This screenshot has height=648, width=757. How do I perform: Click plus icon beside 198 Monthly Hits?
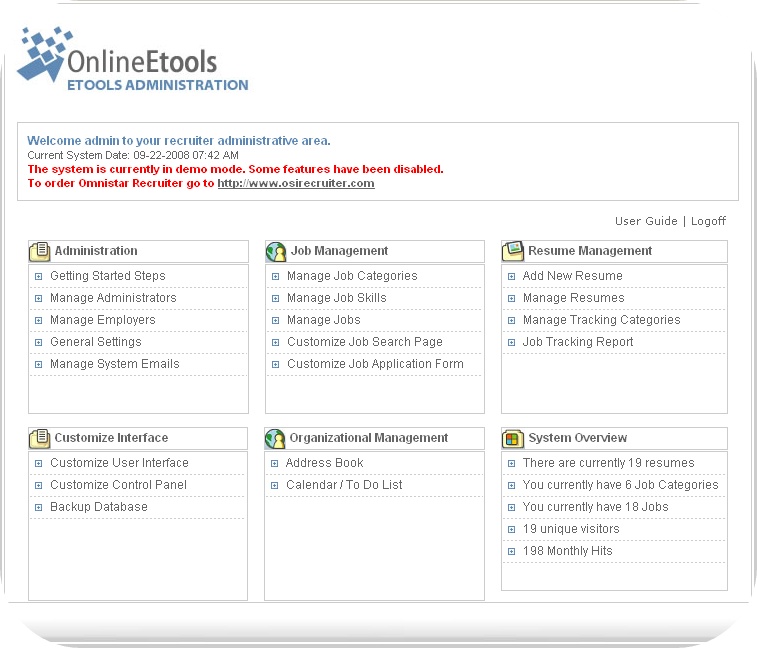(x=511, y=551)
